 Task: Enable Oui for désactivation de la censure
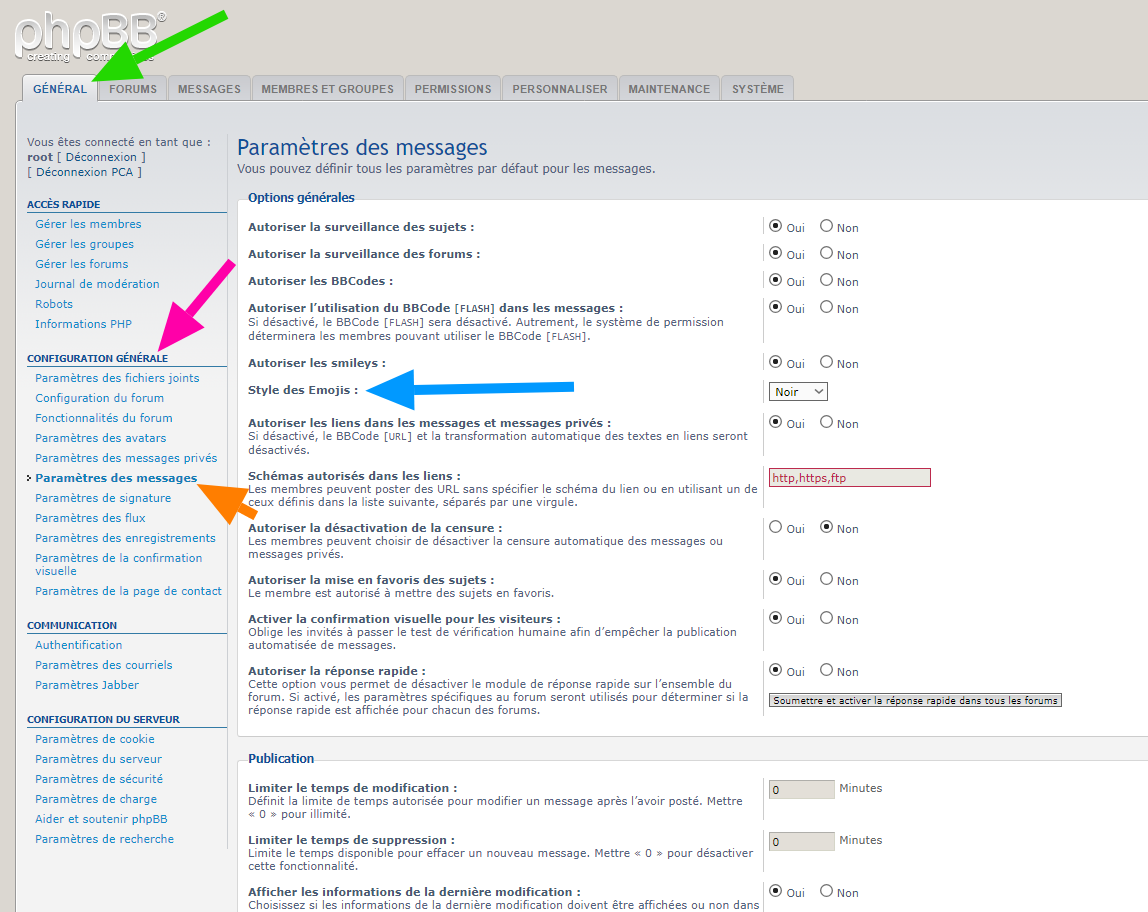point(775,527)
